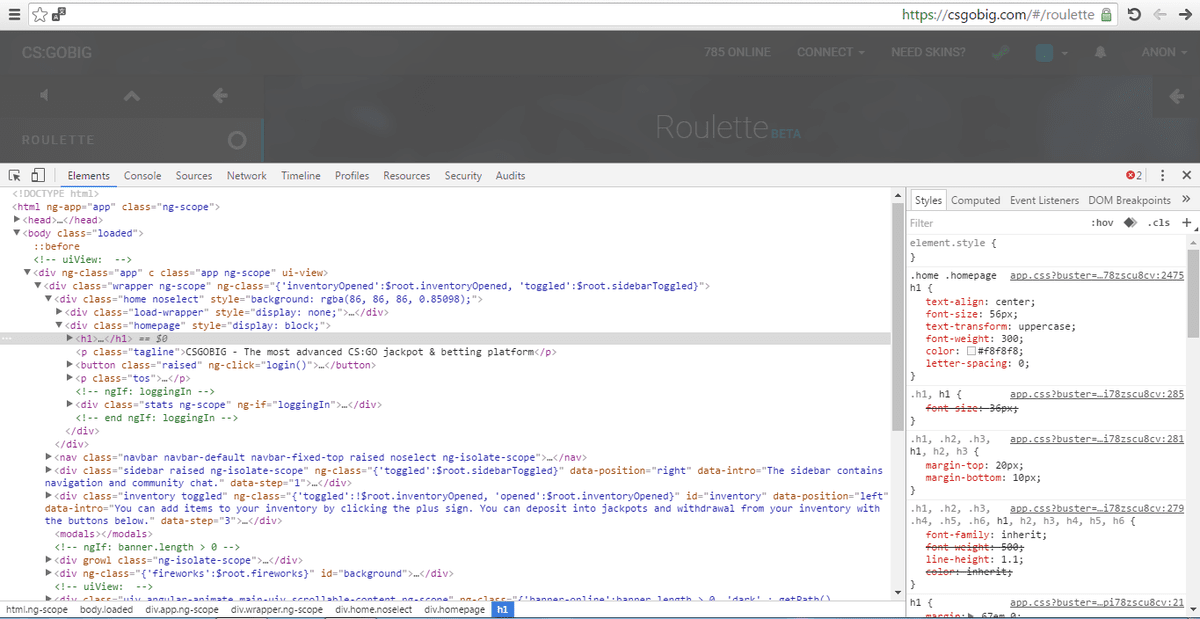Toggle the .cls element classes panel
This screenshot has height=619, width=1200.
pos(1158,223)
